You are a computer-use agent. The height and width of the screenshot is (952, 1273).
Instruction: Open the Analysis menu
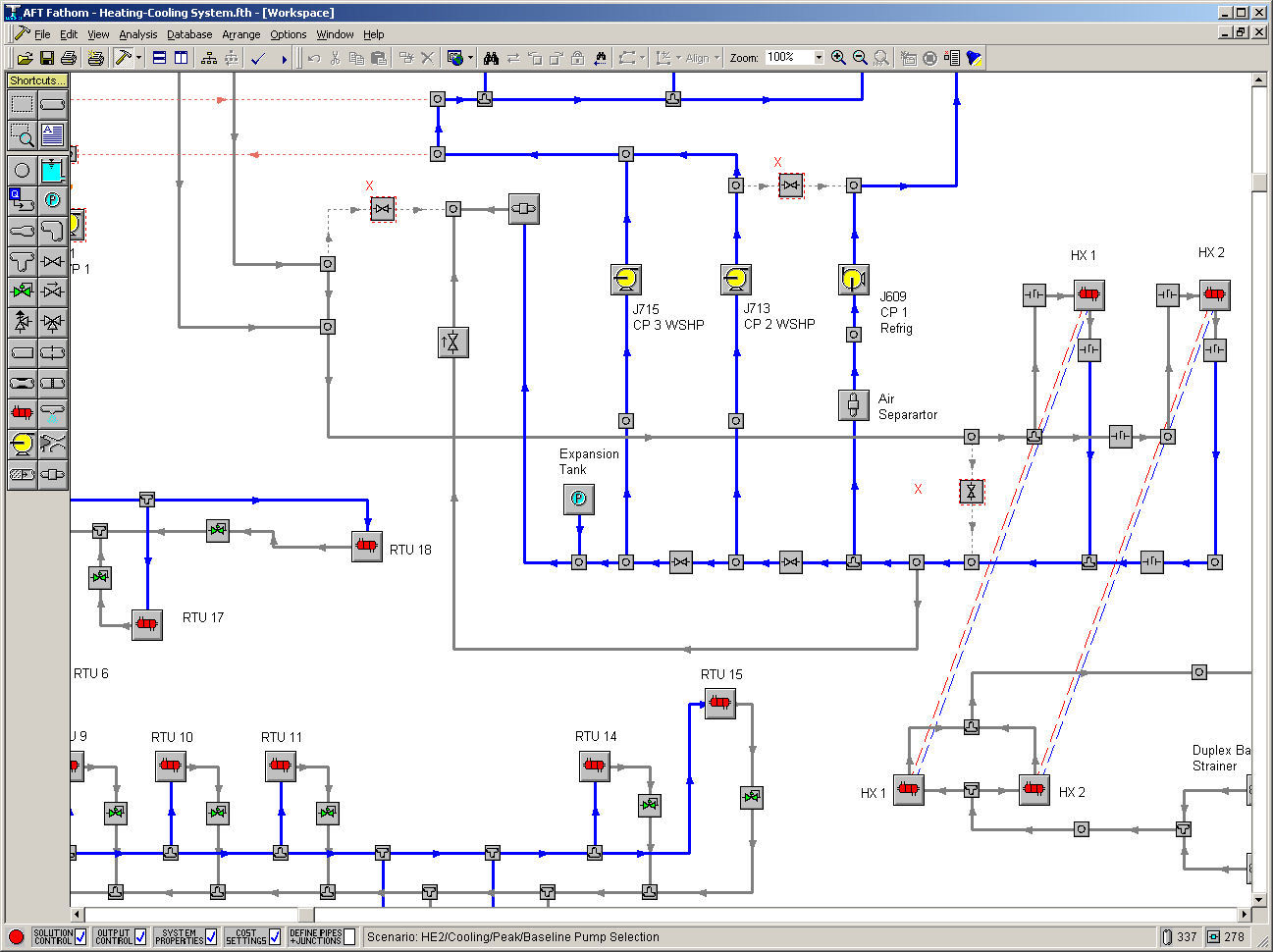click(x=138, y=34)
